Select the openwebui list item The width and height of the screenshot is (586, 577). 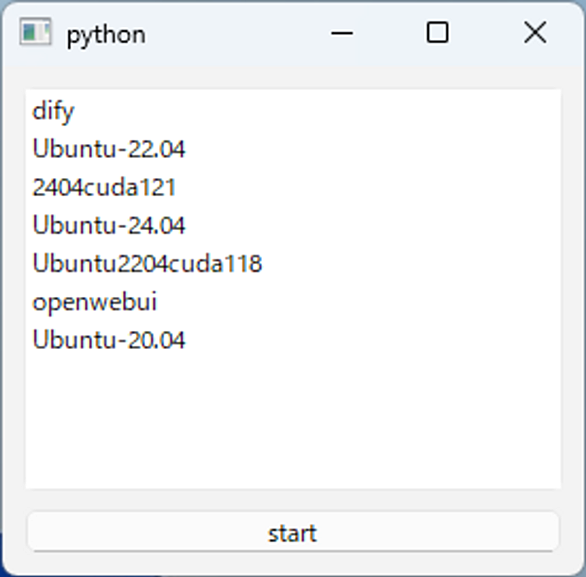coord(293,302)
